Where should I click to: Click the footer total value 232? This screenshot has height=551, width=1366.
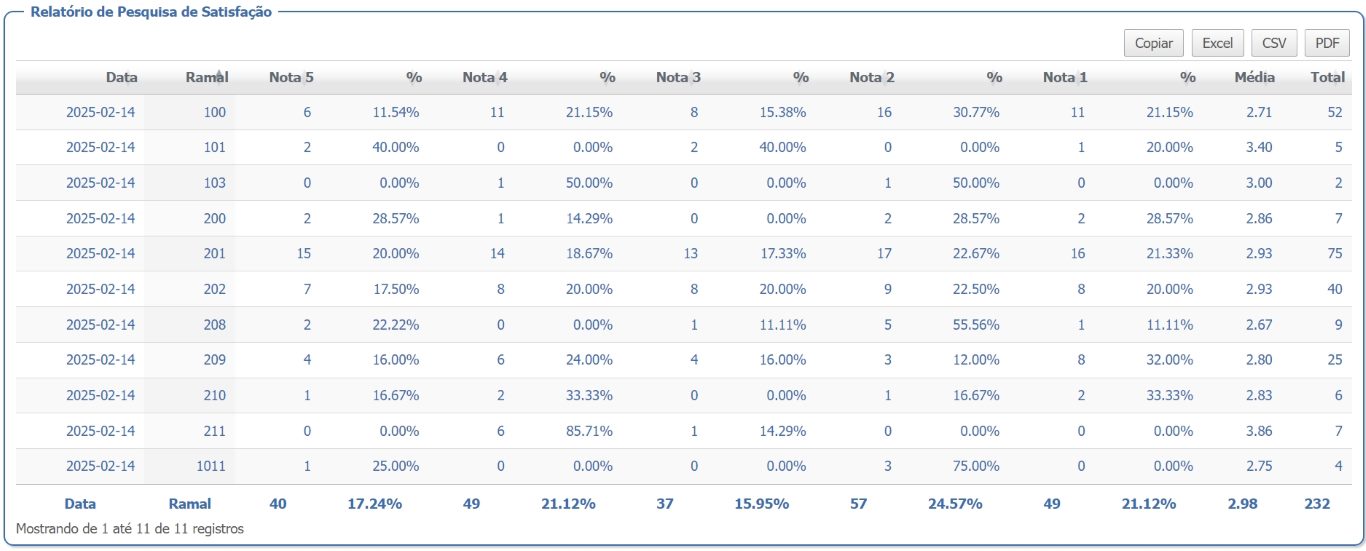click(1317, 504)
